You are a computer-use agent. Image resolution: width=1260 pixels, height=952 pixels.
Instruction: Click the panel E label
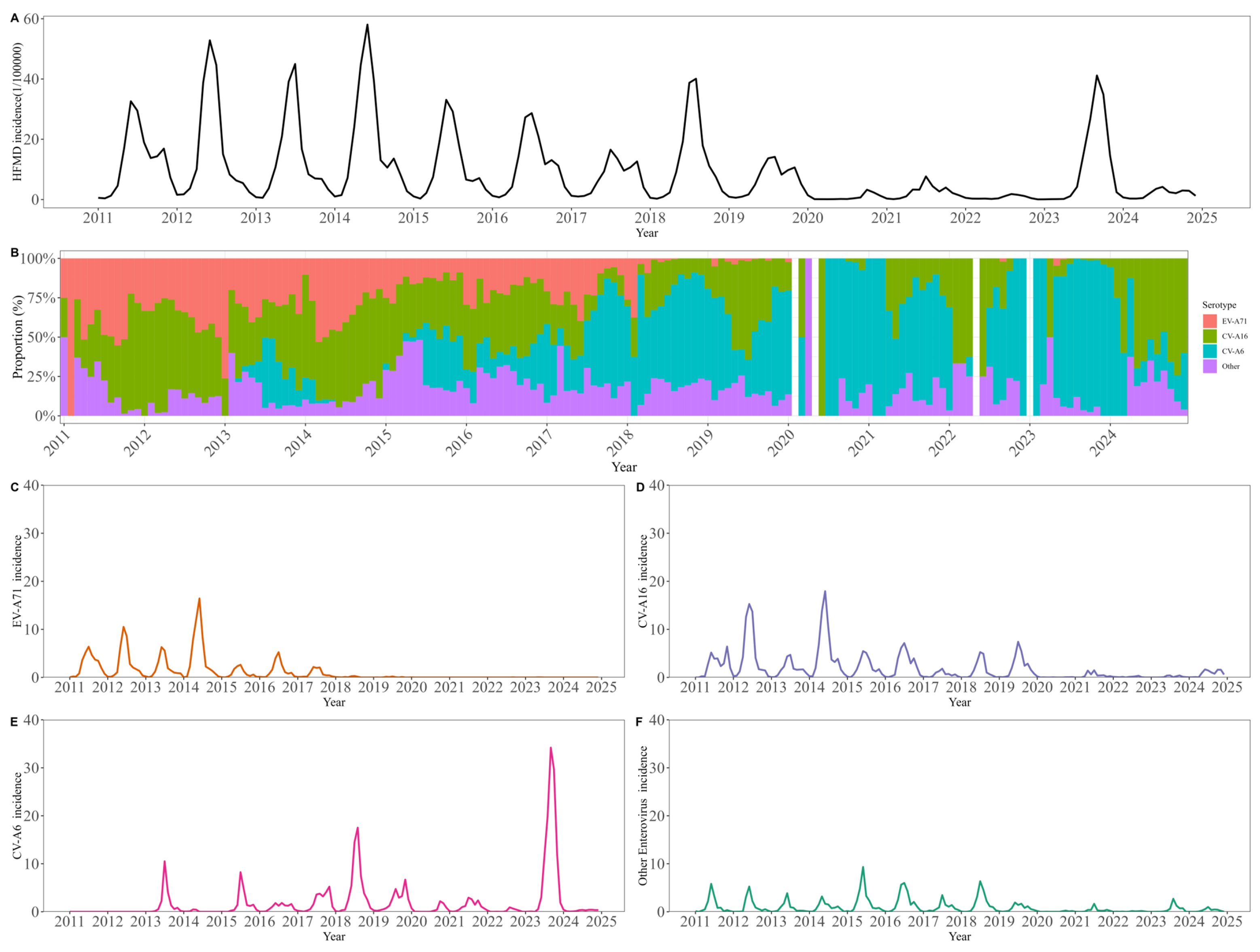point(15,721)
